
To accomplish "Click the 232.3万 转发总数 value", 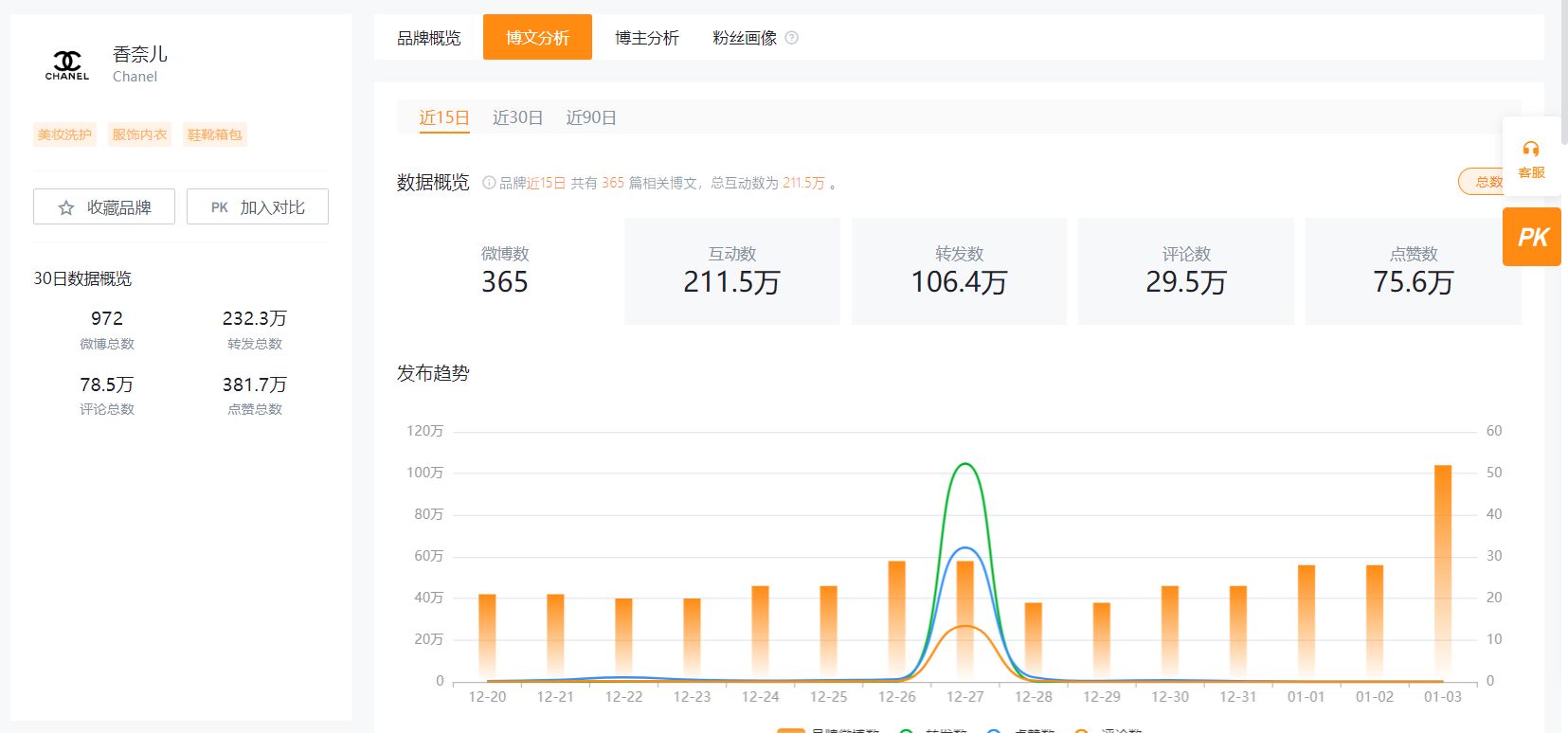I will (x=255, y=318).
